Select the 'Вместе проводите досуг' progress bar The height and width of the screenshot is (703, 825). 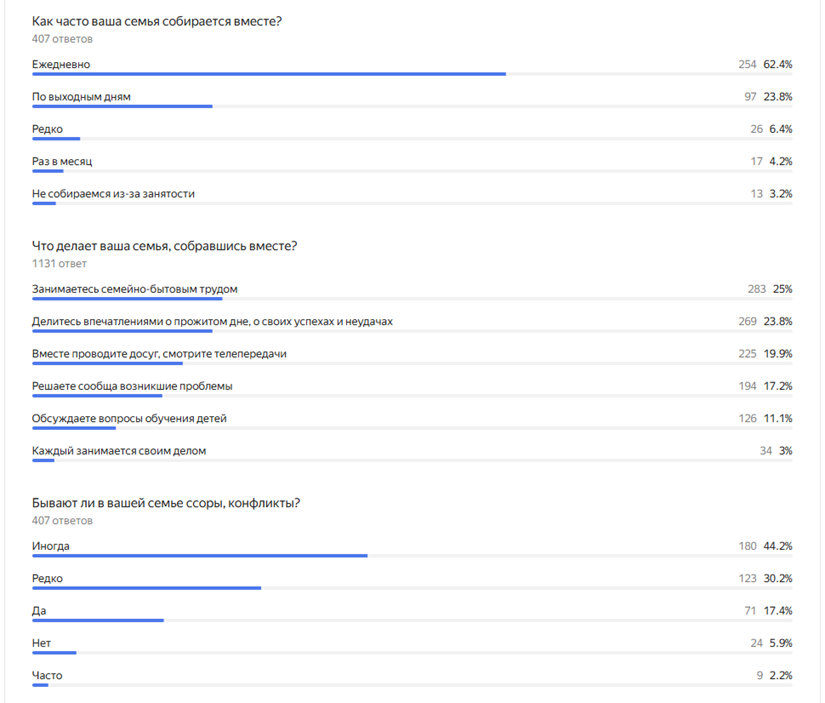click(x=412, y=363)
